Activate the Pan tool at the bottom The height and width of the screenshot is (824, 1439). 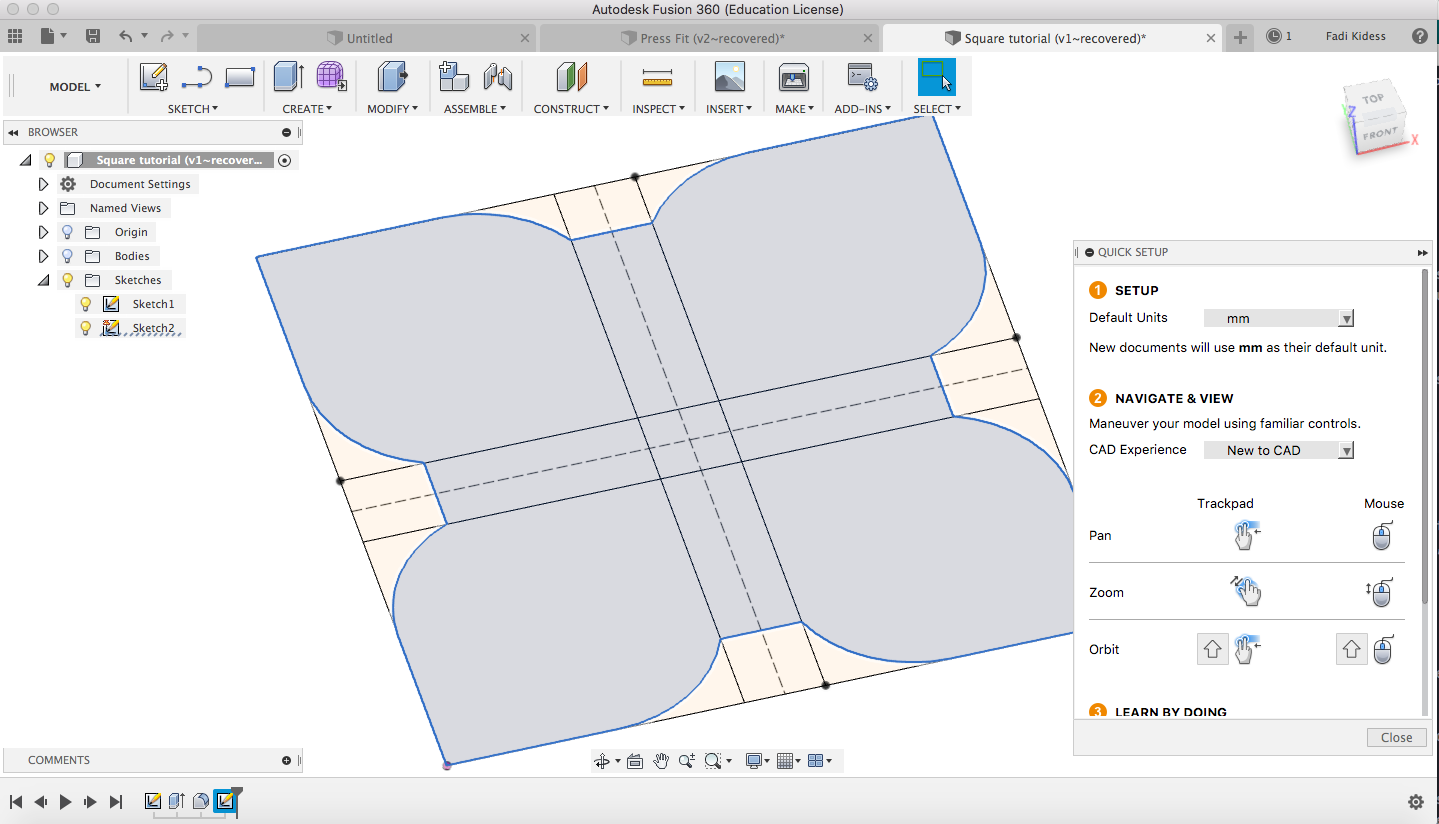pos(661,760)
